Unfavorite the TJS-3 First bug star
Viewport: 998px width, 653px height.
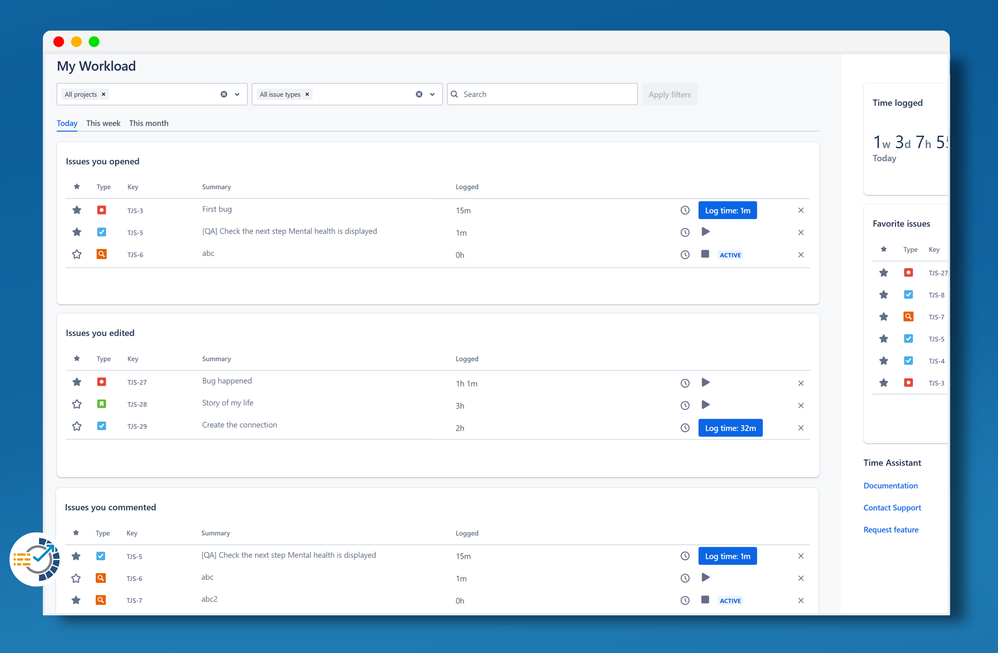point(77,210)
